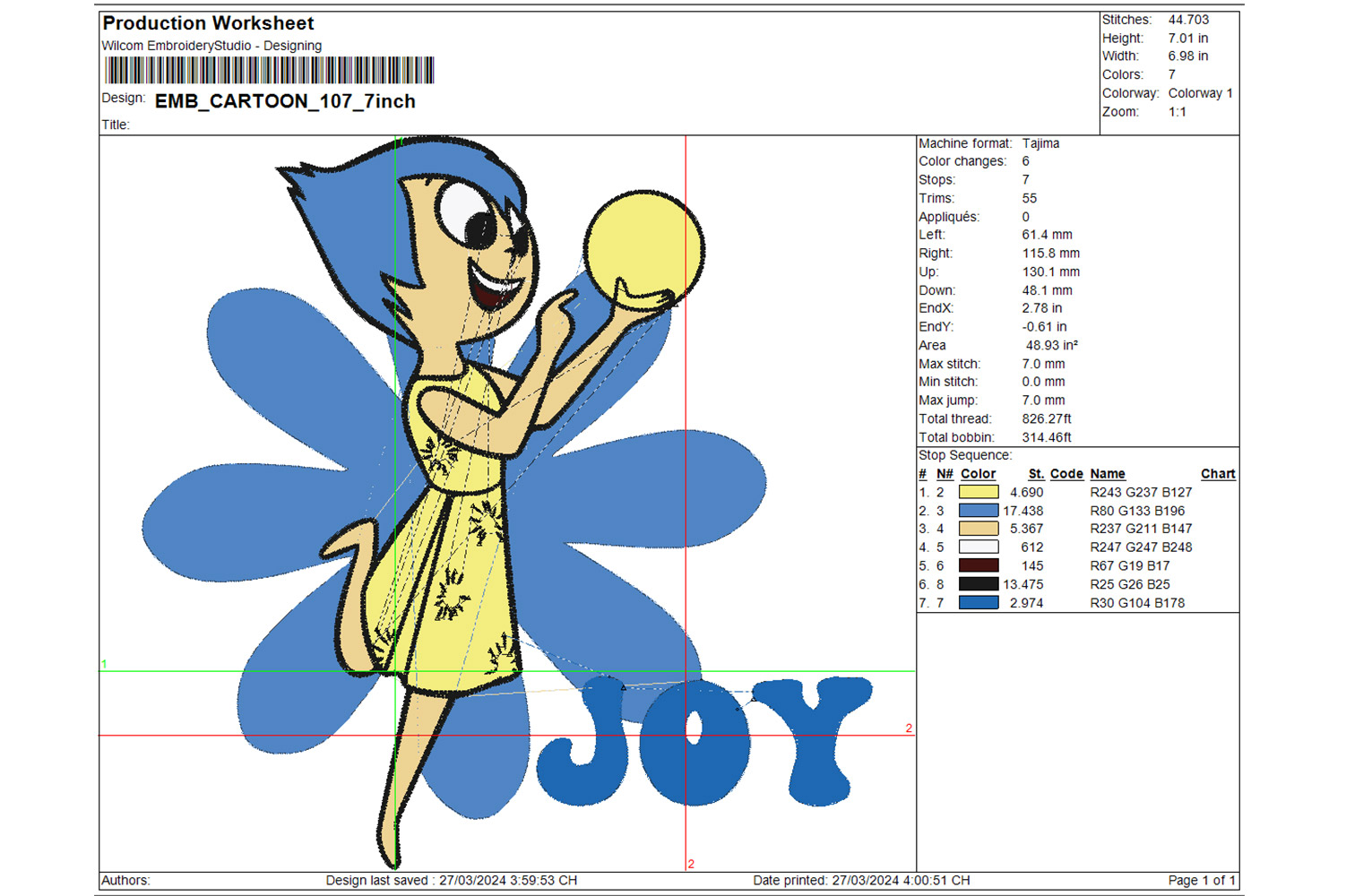Click the thread name R30 G104 B178
Screen dimensions: 1346x896
pos(1137,603)
